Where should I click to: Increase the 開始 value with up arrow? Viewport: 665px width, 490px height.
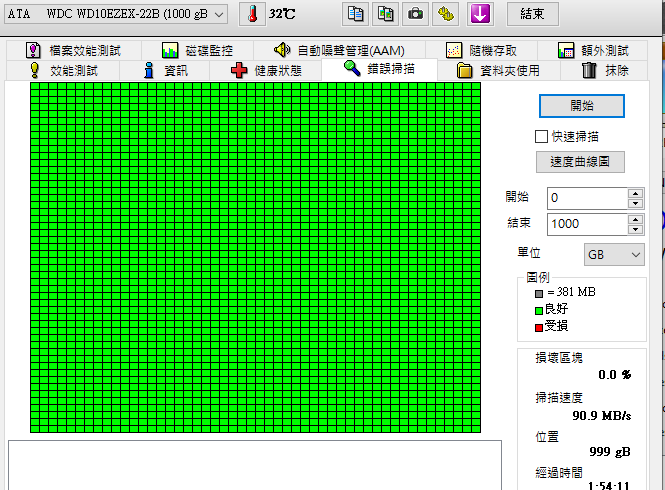point(635,193)
